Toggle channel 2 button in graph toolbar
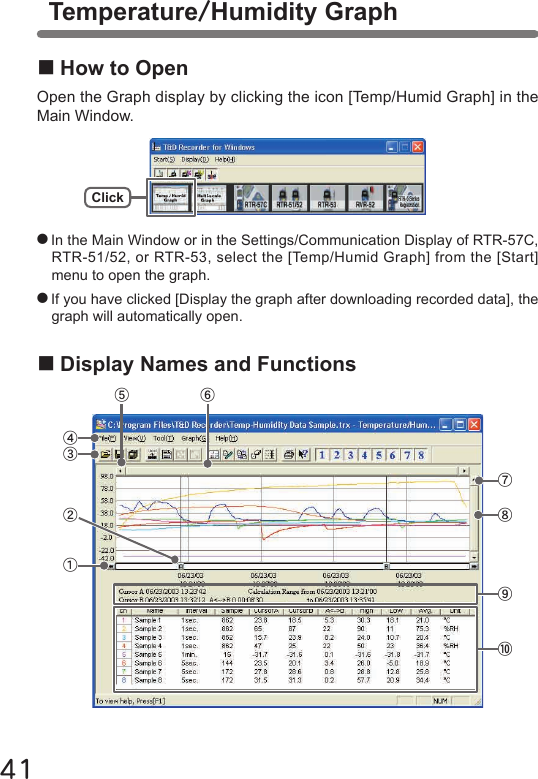 pos(336,455)
